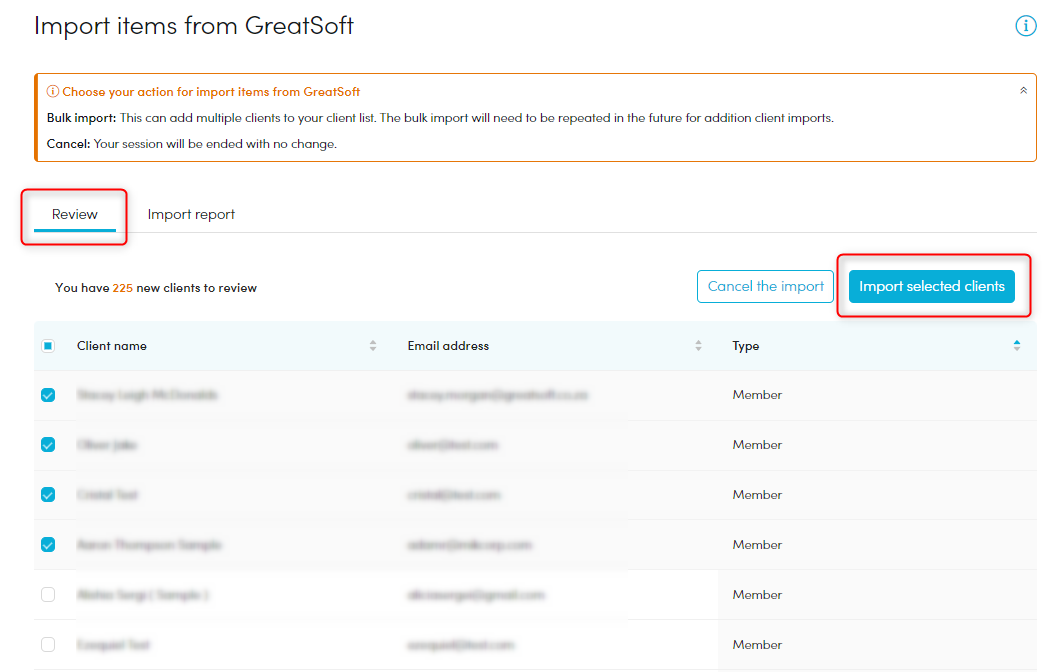Click 'Member' in the last visible row

[x=757, y=644]
